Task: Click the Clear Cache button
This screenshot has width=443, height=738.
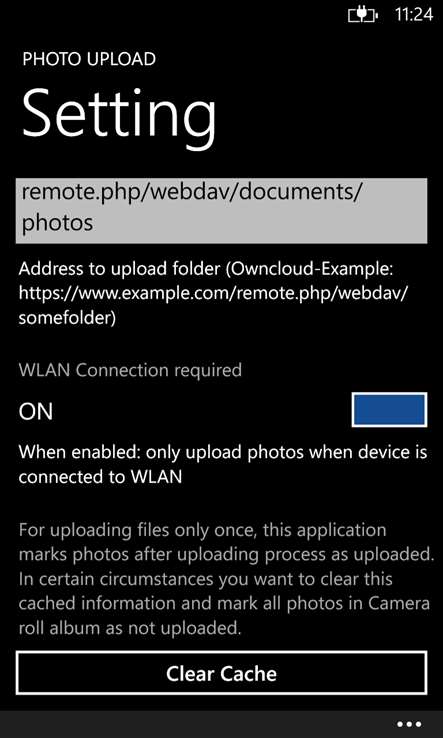Action: 221,673
